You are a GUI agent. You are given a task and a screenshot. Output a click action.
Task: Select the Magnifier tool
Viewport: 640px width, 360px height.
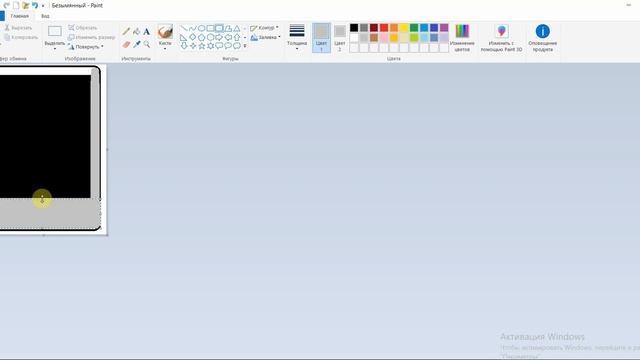tap(147, 44)
